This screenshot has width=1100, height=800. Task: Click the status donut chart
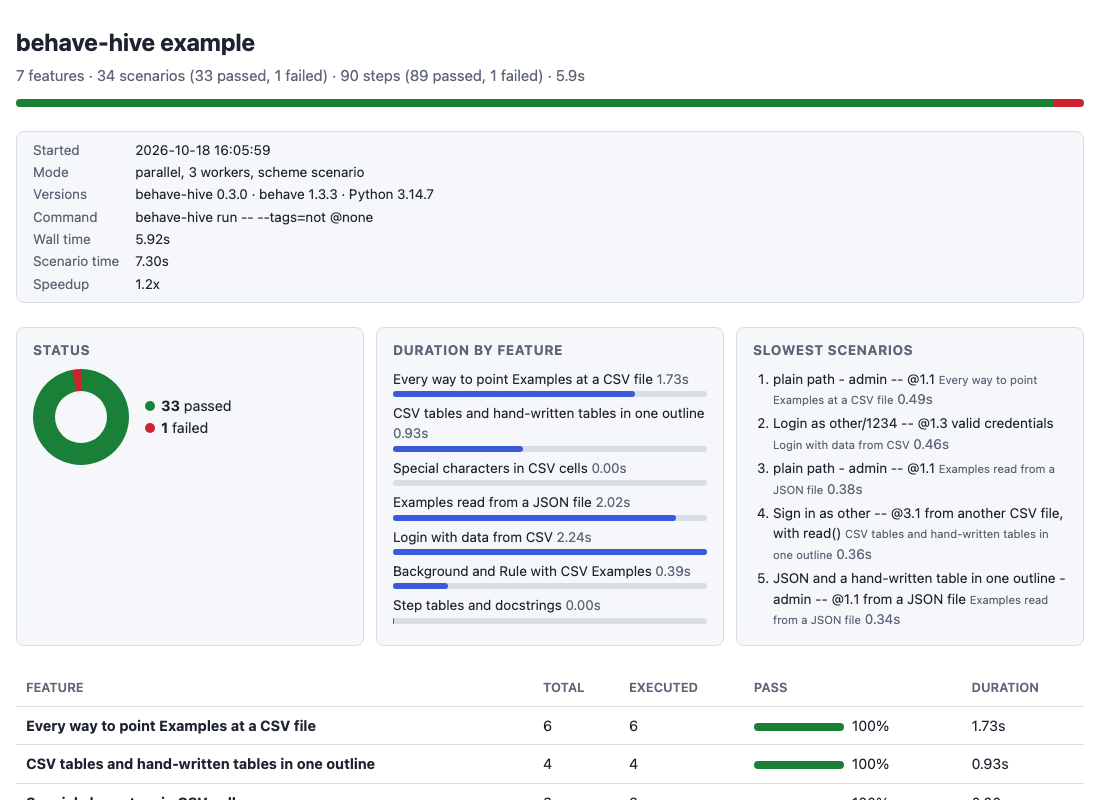click(81, 417)
